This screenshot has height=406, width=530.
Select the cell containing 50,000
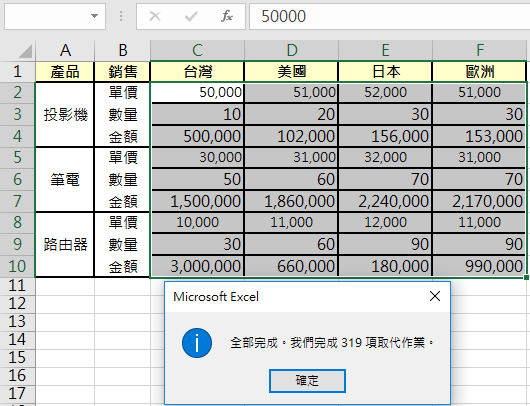pyautogui.click(x=197, y=92)
